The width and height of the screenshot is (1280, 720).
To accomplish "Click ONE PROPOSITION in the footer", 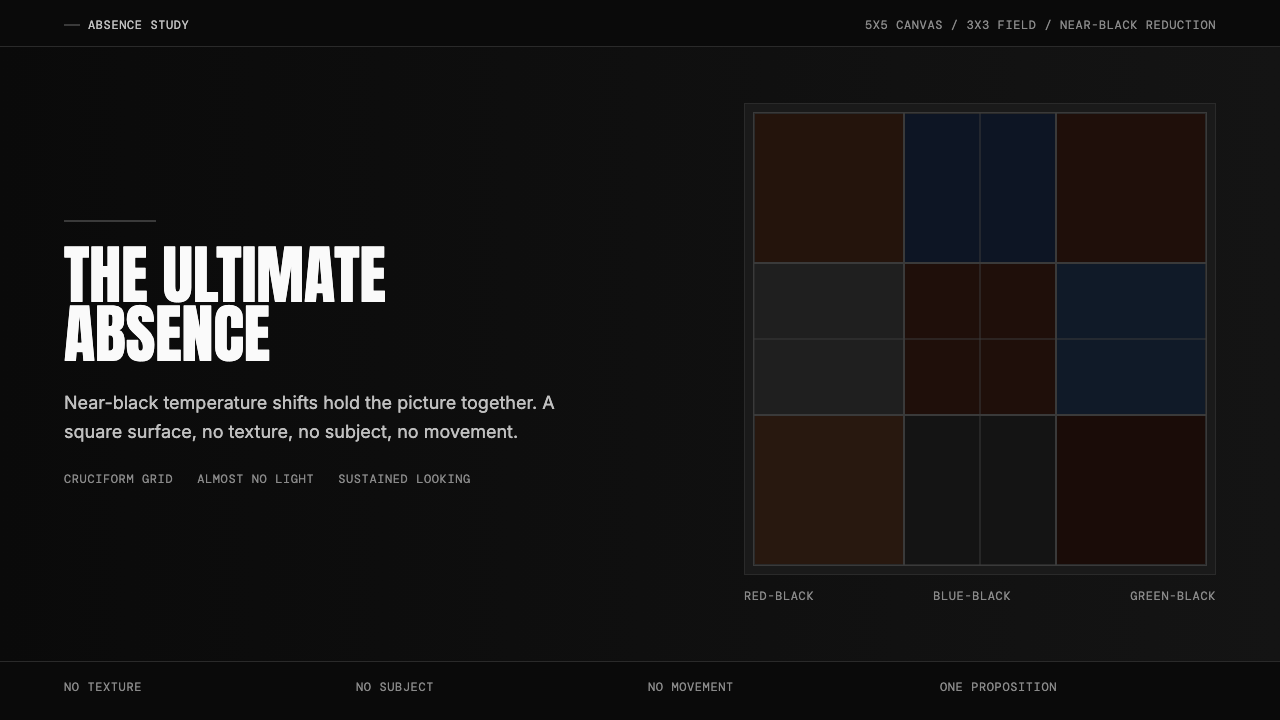I will click(998, 687).
